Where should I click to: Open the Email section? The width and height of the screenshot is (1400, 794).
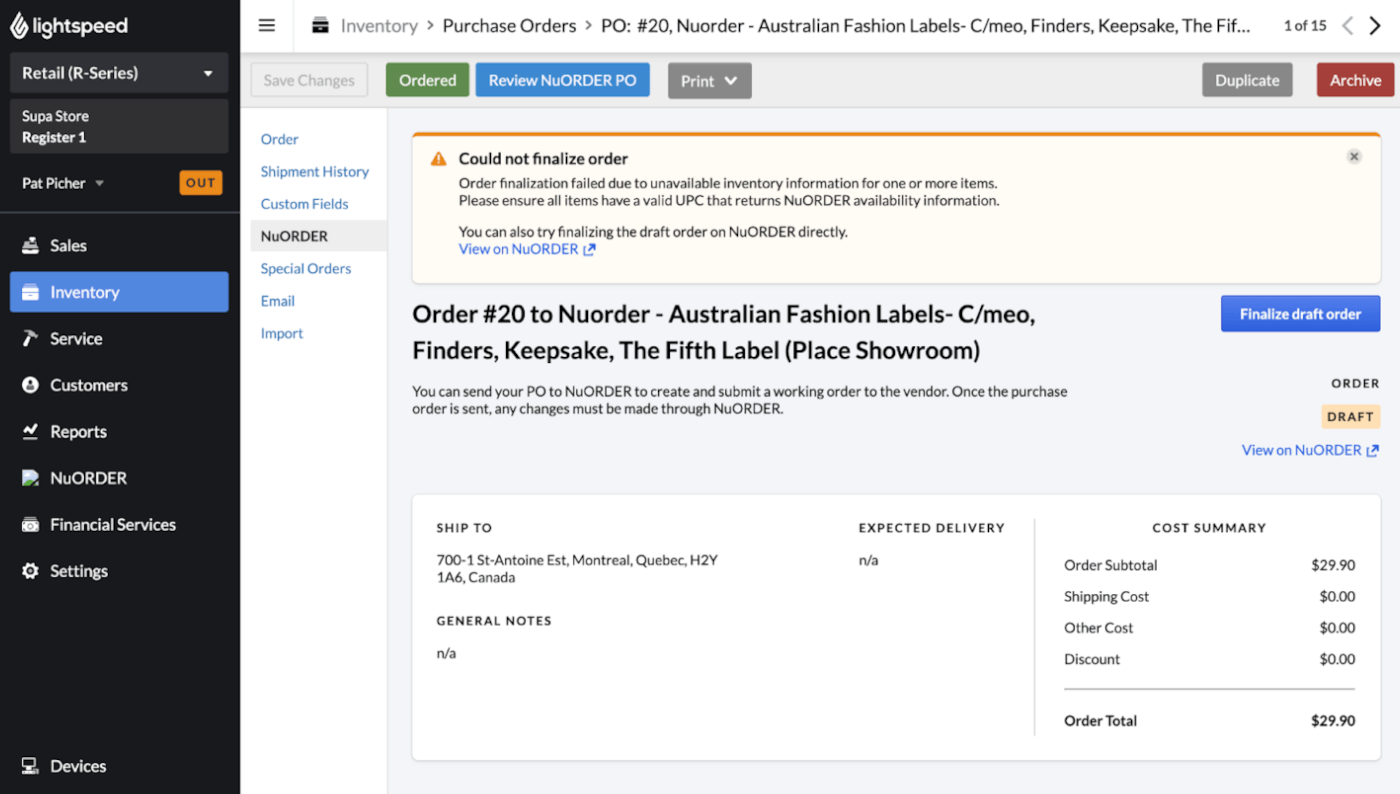pos(278,301)
